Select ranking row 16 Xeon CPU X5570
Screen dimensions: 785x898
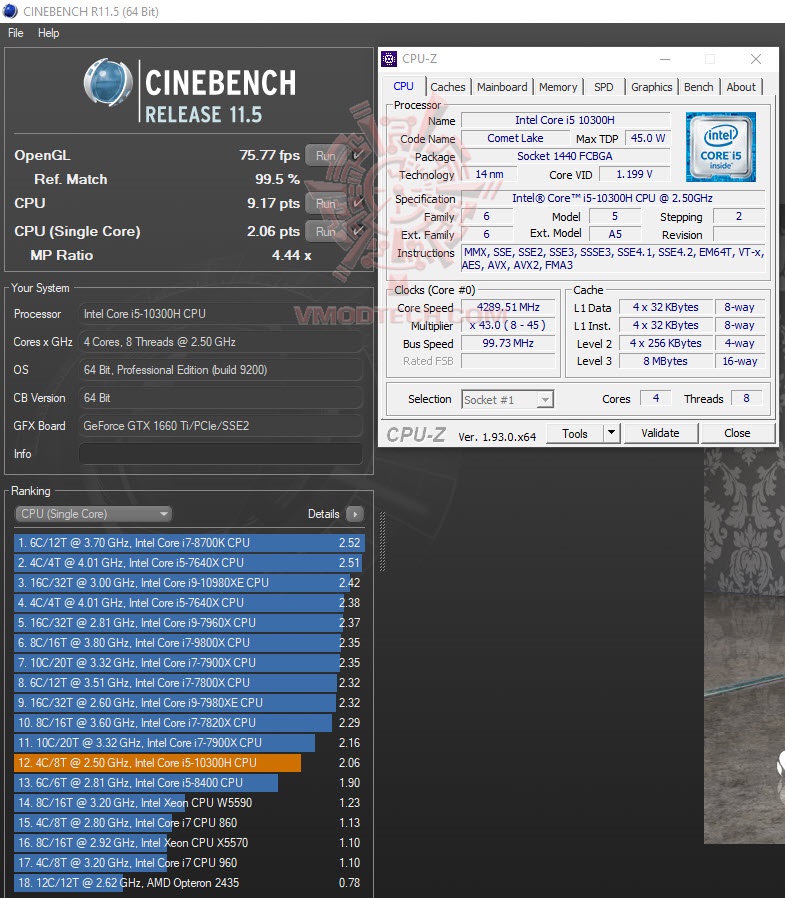(x=189, y=843)
